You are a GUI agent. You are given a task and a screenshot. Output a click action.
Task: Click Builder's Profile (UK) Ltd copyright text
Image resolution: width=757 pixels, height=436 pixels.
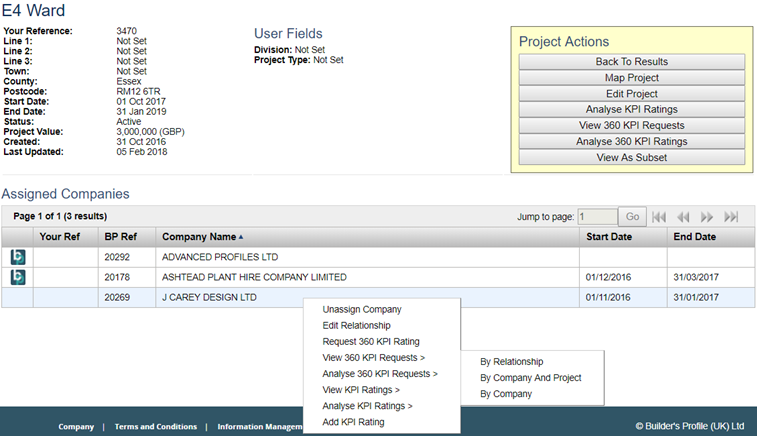click(x=689, y=426)
